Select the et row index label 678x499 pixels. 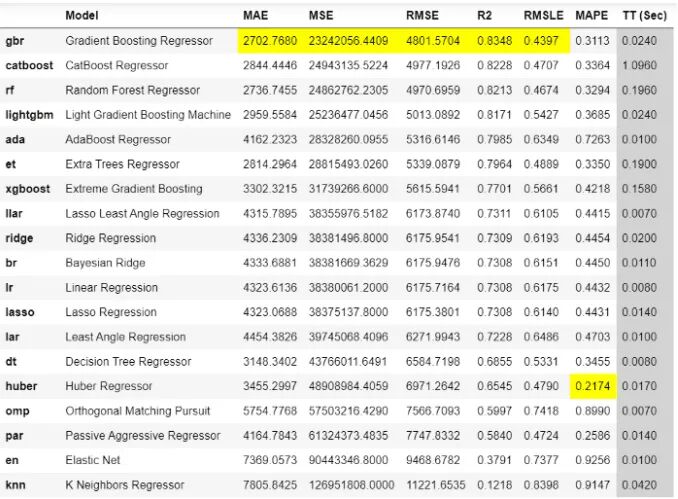point(10,164)
